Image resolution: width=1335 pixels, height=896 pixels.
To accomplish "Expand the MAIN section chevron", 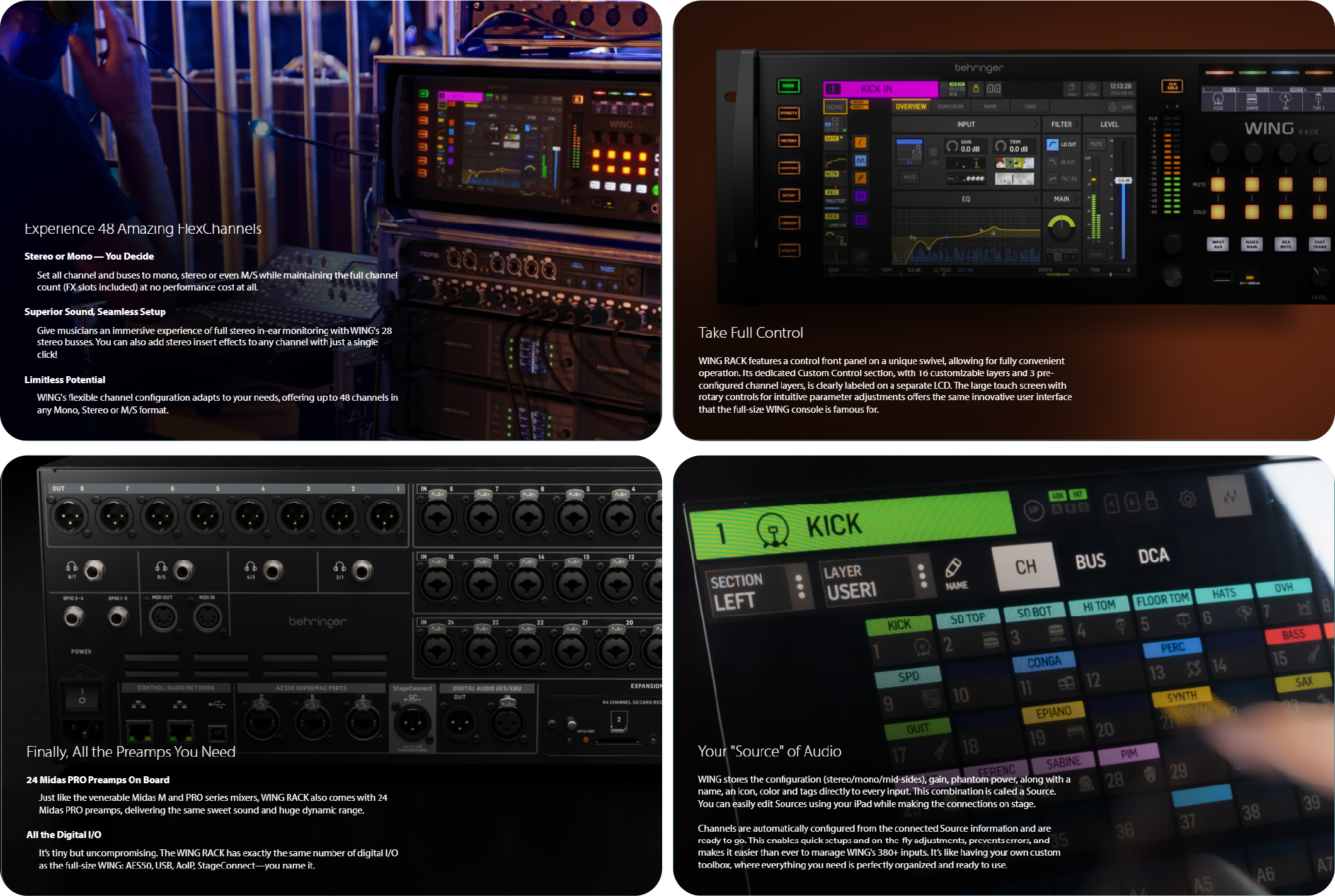I will coord(1077,199).
